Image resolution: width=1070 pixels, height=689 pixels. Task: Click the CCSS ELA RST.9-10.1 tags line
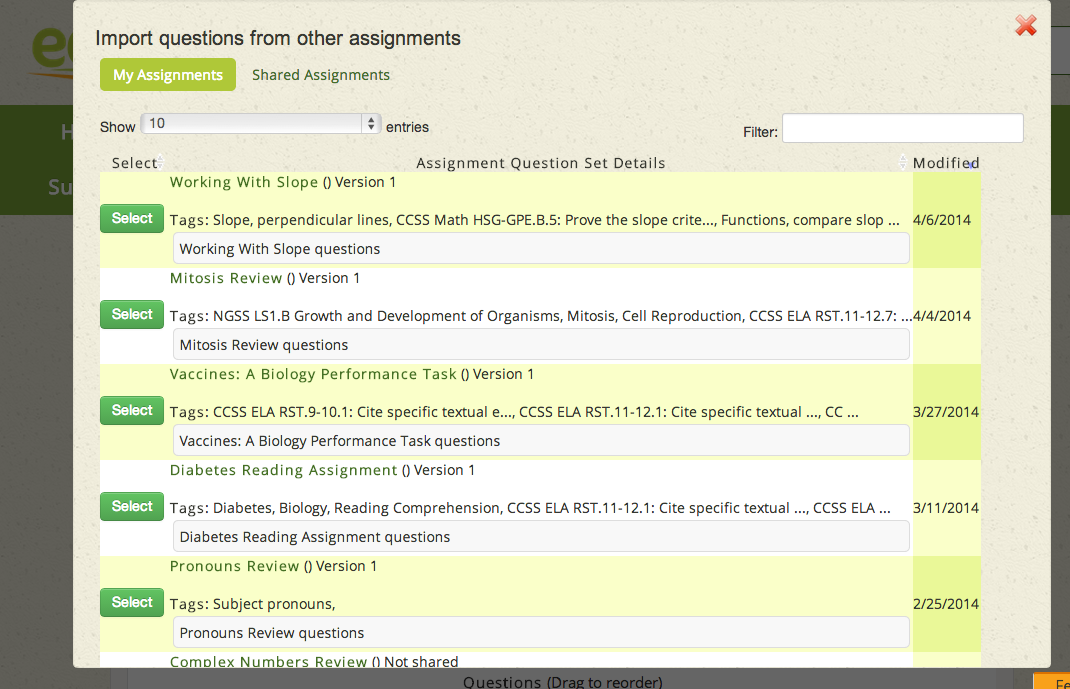(x=514, y=412)
